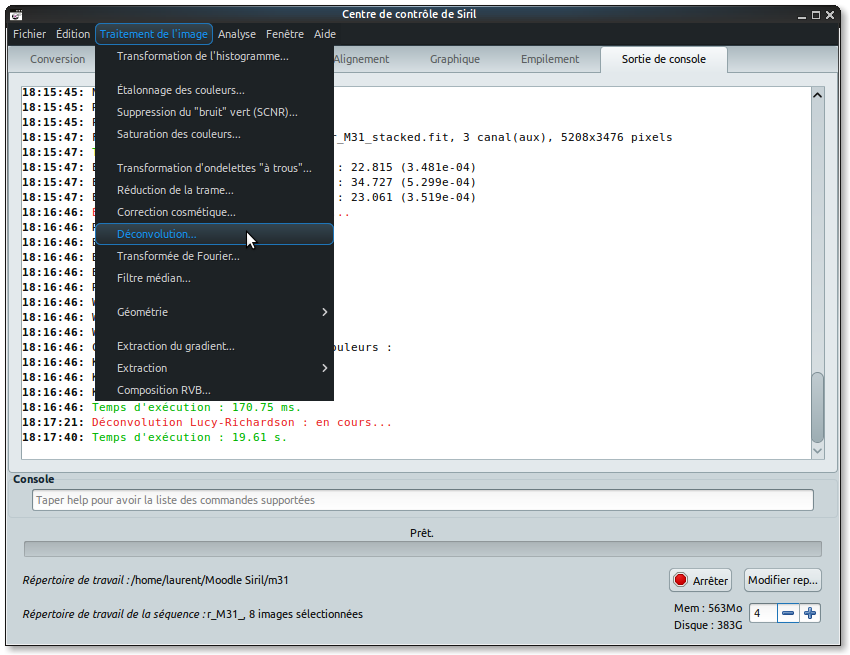Open the Analyse menu
850x655 pixels.
point(237,34)
